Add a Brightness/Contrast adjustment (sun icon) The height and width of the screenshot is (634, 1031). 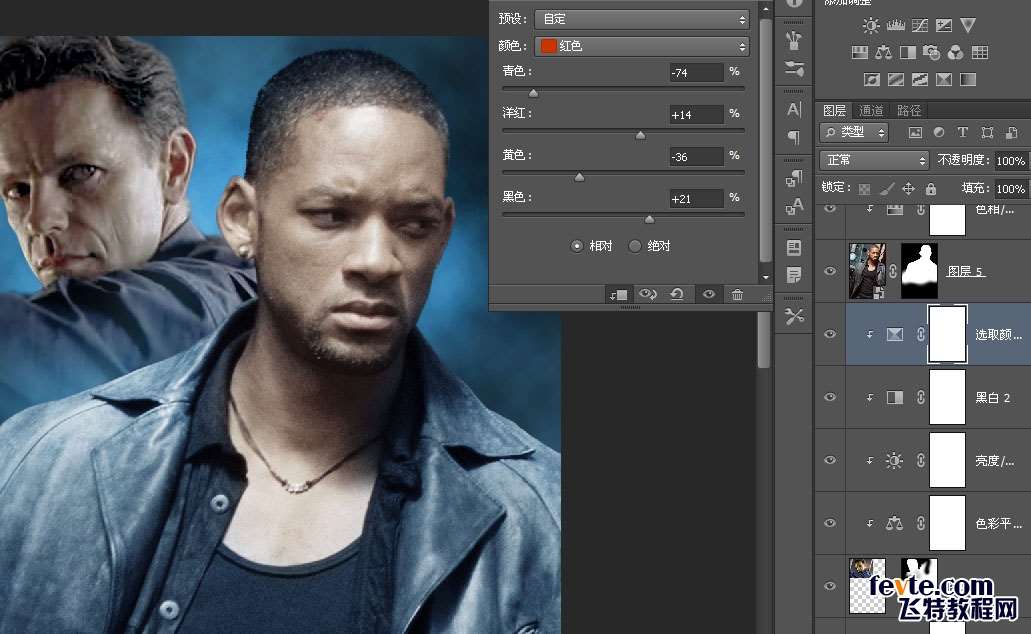click(x=871, y=26)
